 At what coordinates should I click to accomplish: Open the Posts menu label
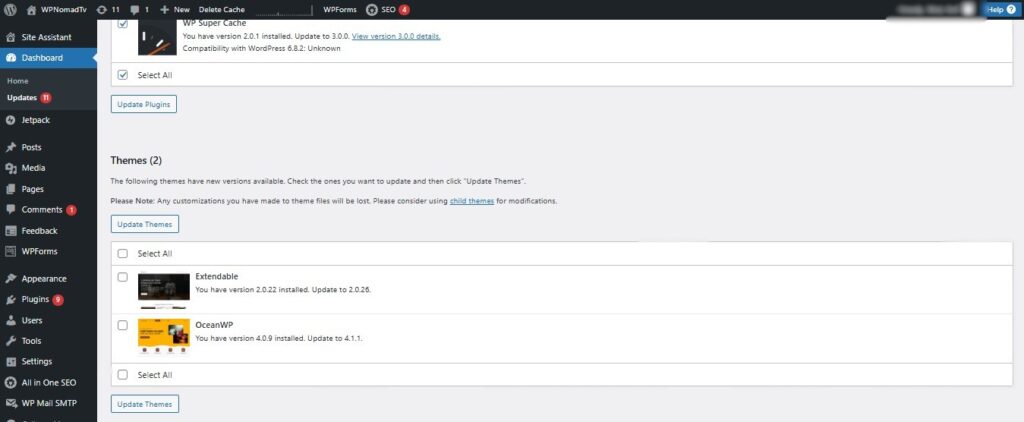pyautogui.click(x=31, y=148)
